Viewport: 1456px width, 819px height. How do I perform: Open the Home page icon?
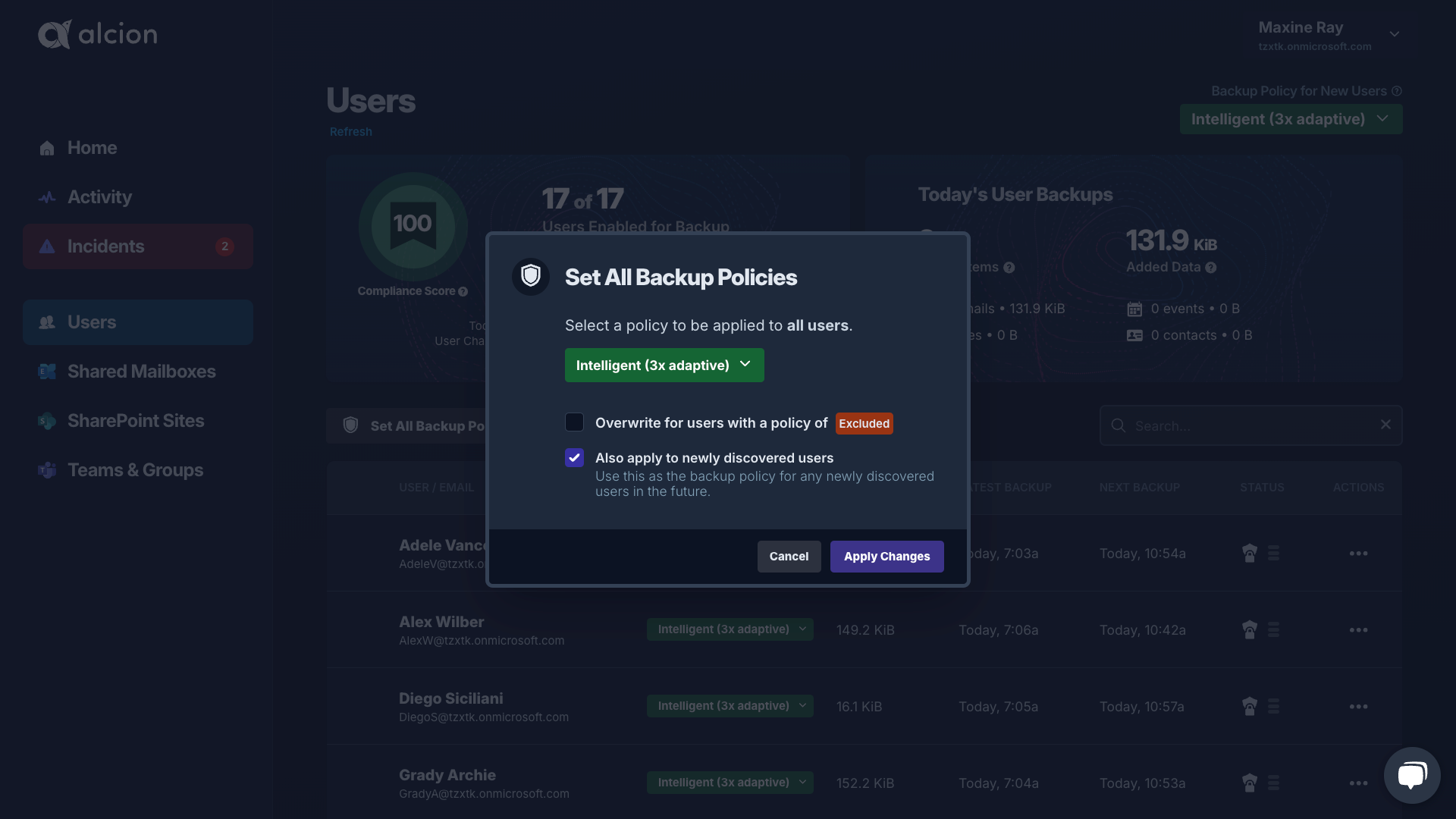(47, 148)
